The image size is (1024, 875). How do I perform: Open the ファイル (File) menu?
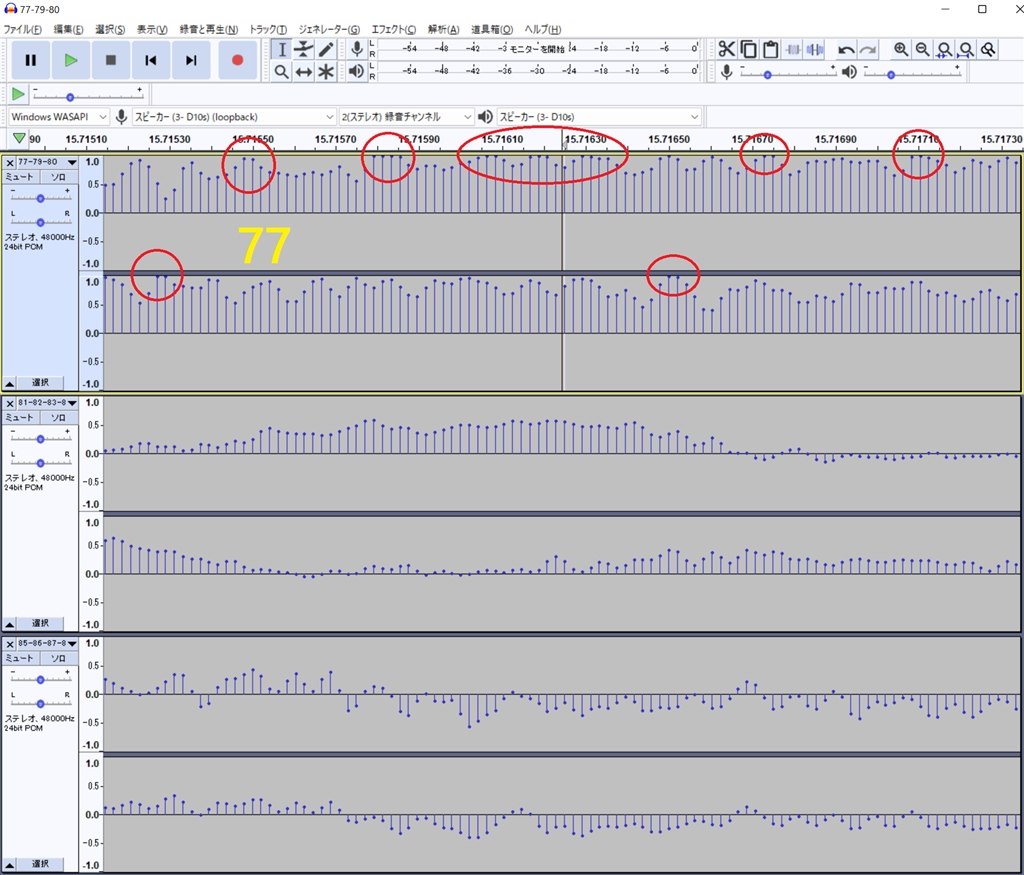click(x=23, y=29)
